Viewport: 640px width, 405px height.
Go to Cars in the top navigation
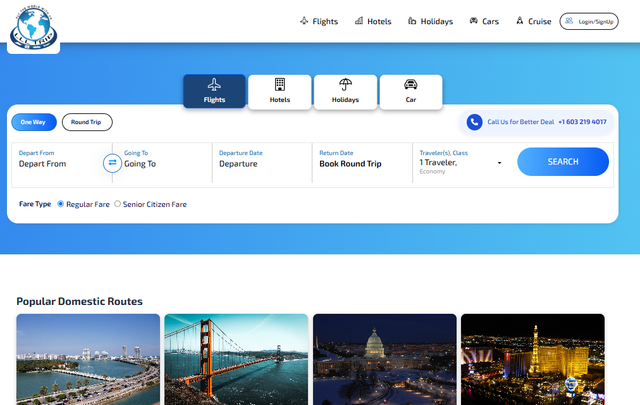[484, 21]
